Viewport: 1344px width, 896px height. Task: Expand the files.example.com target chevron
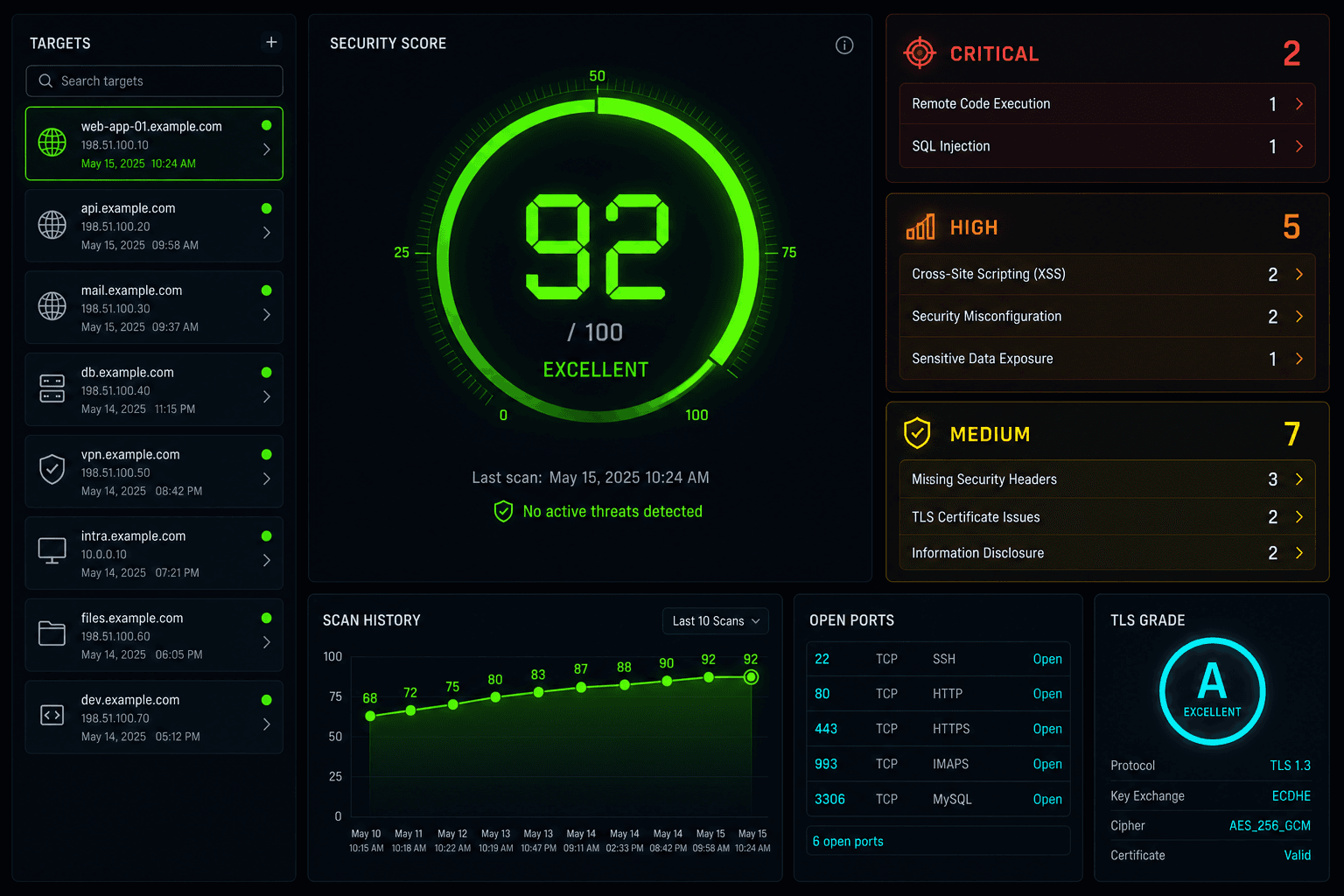(267, 642)
